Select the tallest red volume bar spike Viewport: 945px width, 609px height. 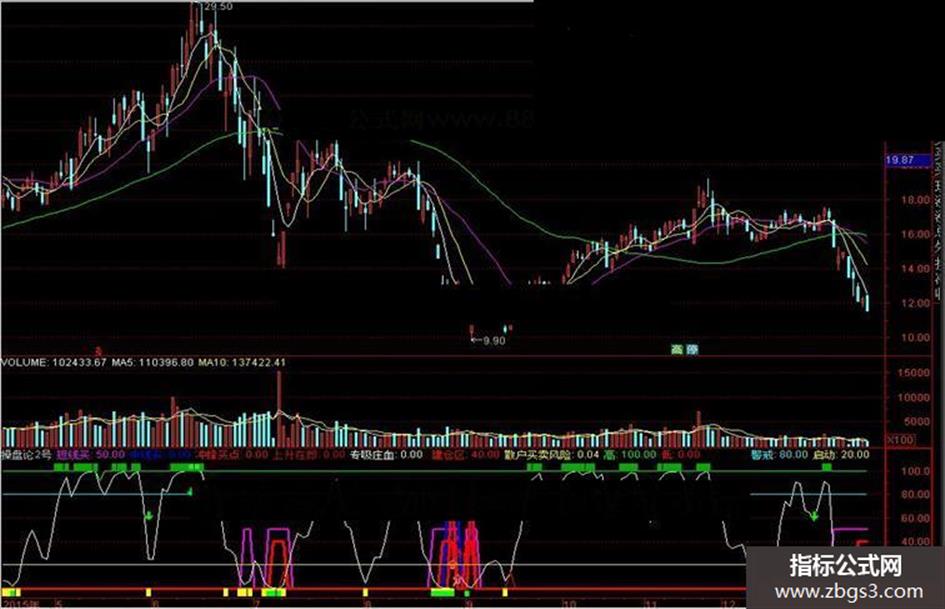[x=279, y=408]
